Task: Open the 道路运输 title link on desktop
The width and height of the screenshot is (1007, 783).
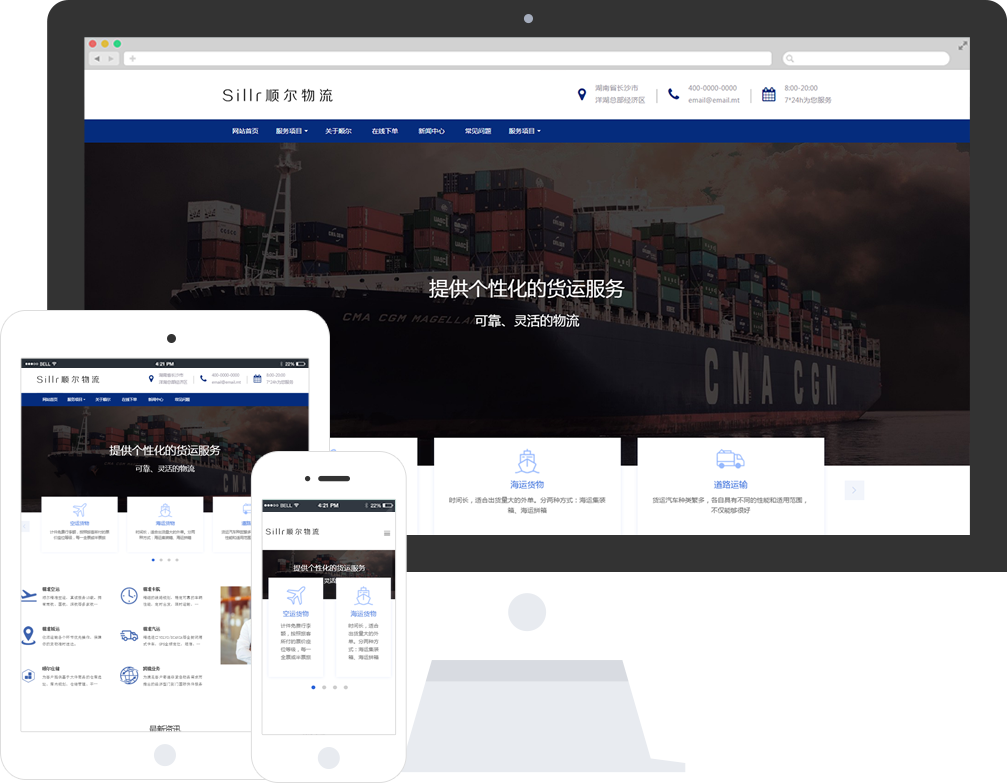Action: (x=730, y=485)
